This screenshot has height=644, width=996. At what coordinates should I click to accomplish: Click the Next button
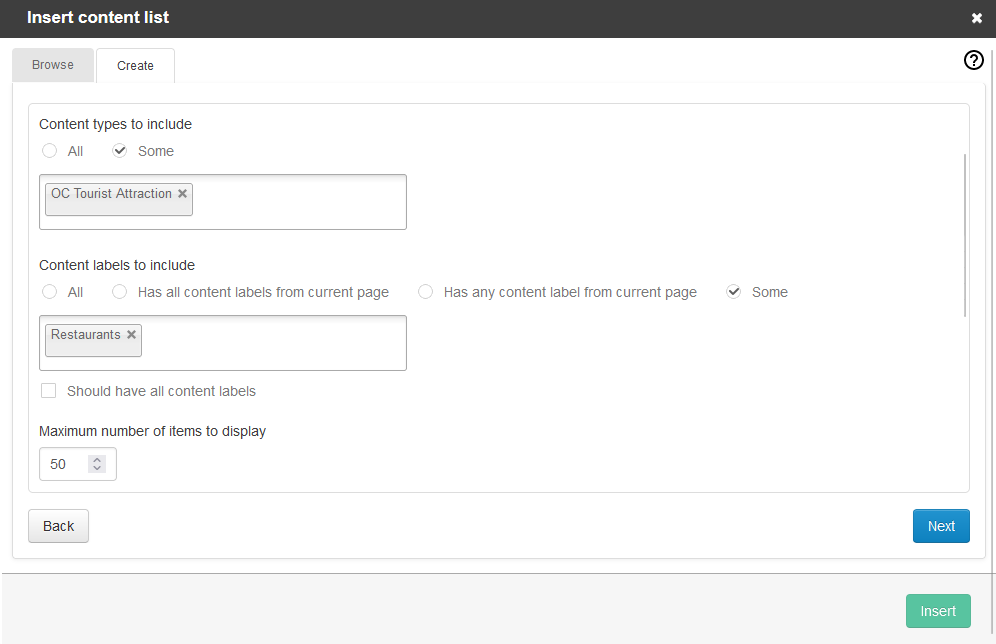point(940,525)
